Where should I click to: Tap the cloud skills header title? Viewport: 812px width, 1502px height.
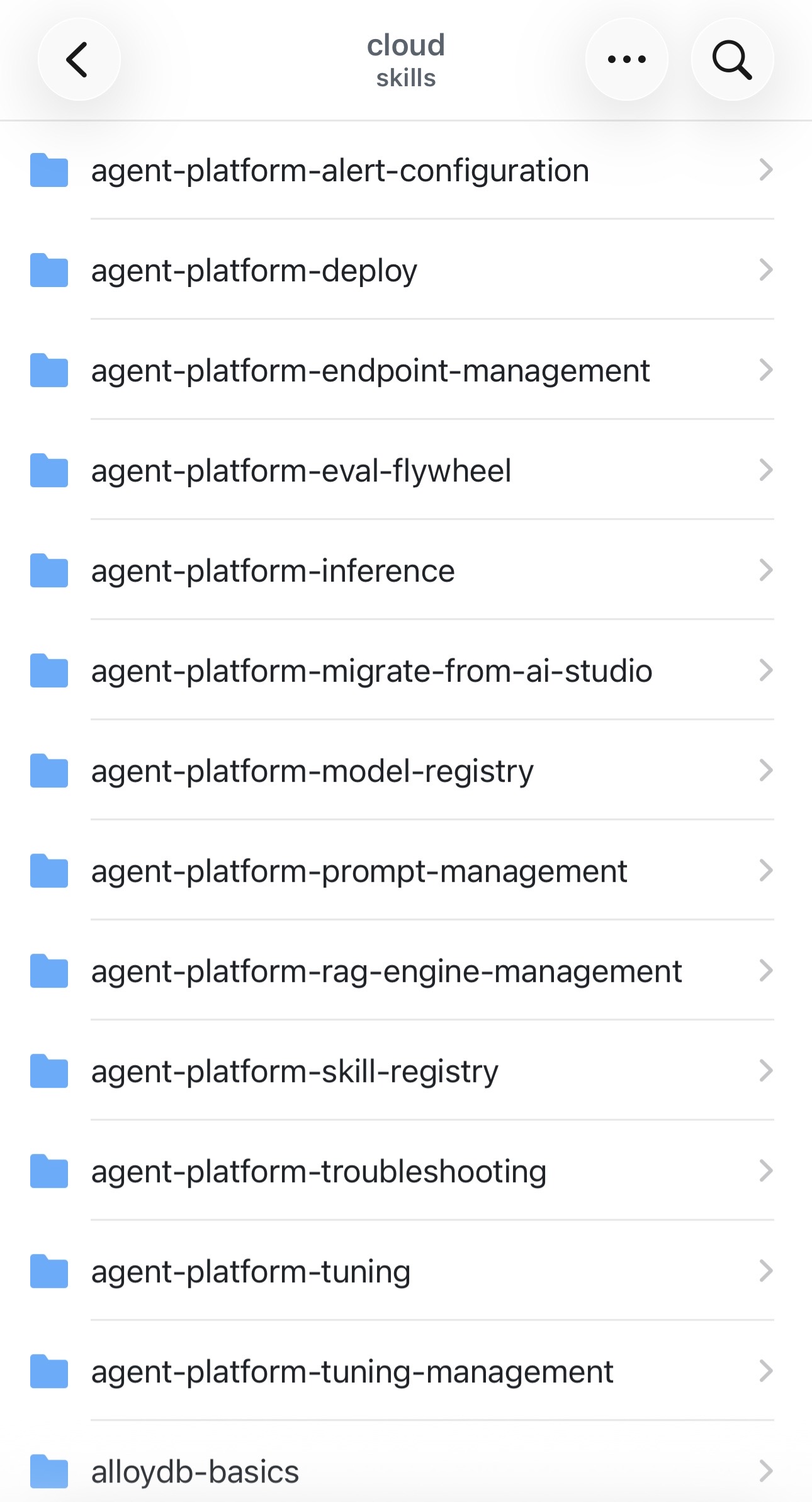click(406, 60)
